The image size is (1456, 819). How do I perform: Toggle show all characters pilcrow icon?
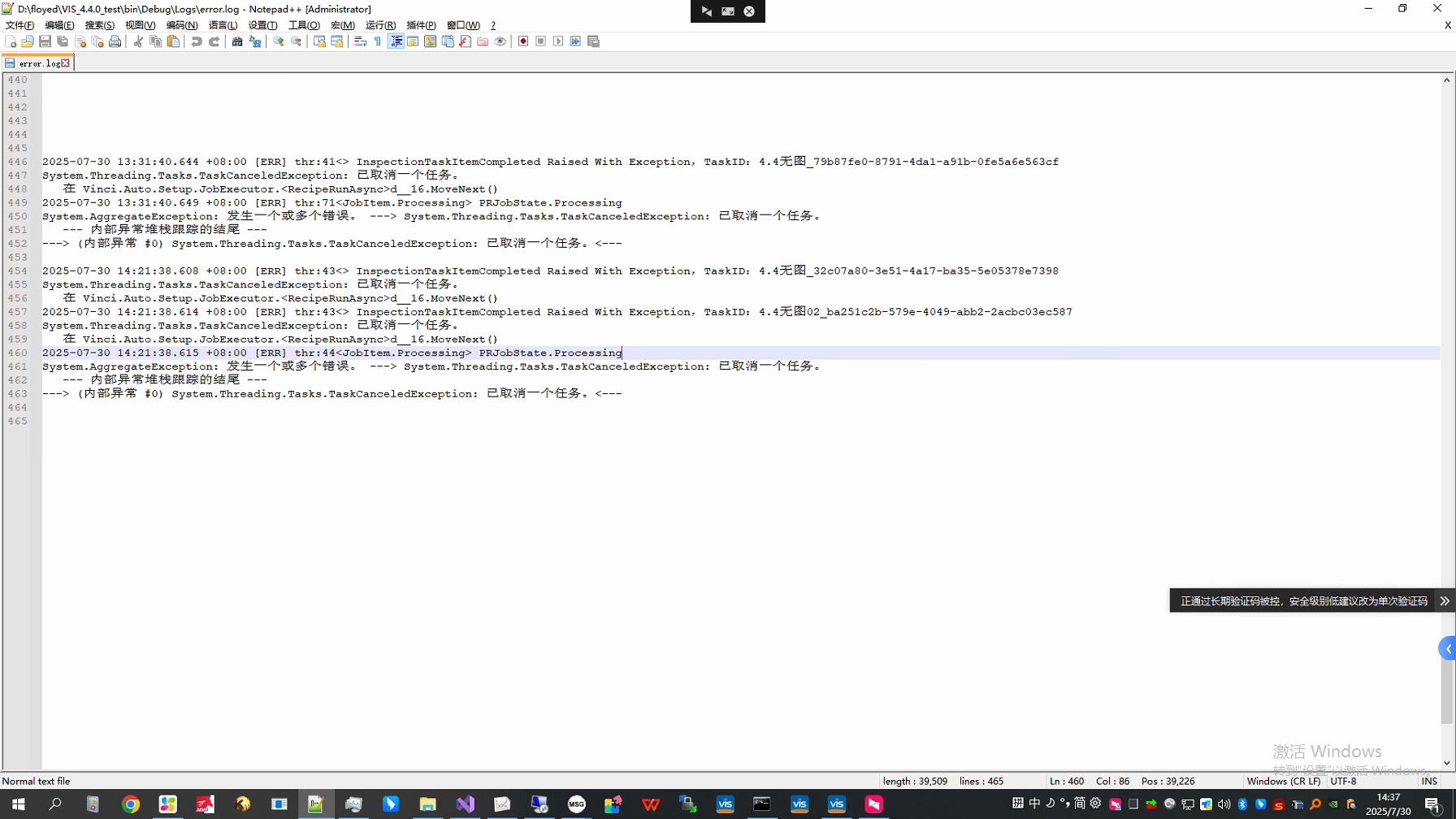pyautogui.click(x=378, y=41)
